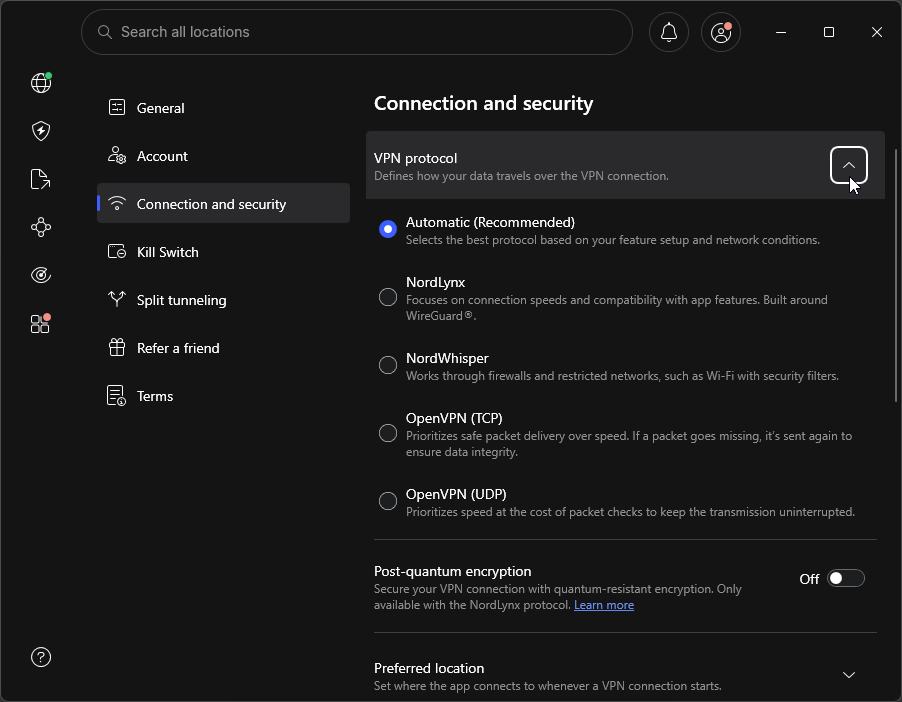Click the Off label beside the toggle

(x=809, y=579)
